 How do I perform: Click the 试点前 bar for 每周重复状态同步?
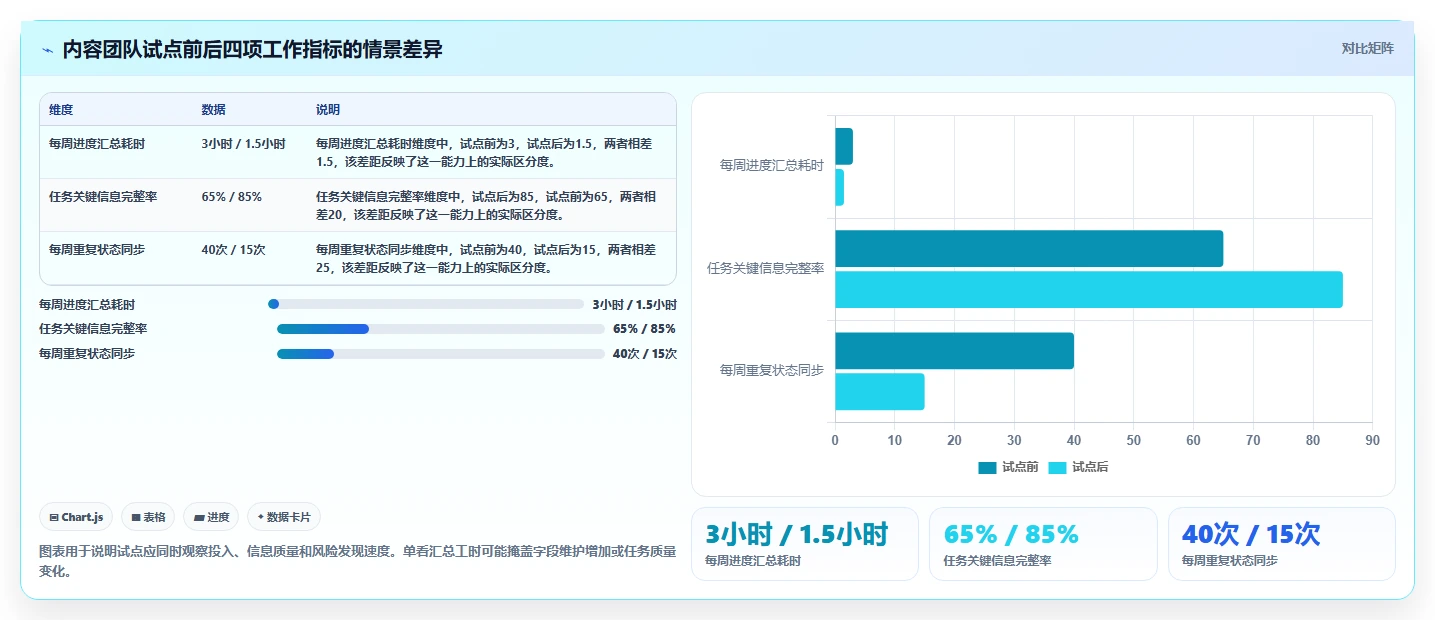(954, 351)
